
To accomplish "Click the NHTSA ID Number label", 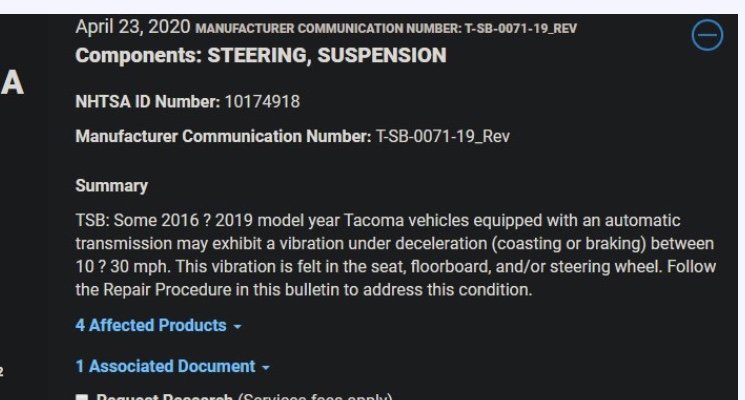I will tap(148, 102).
